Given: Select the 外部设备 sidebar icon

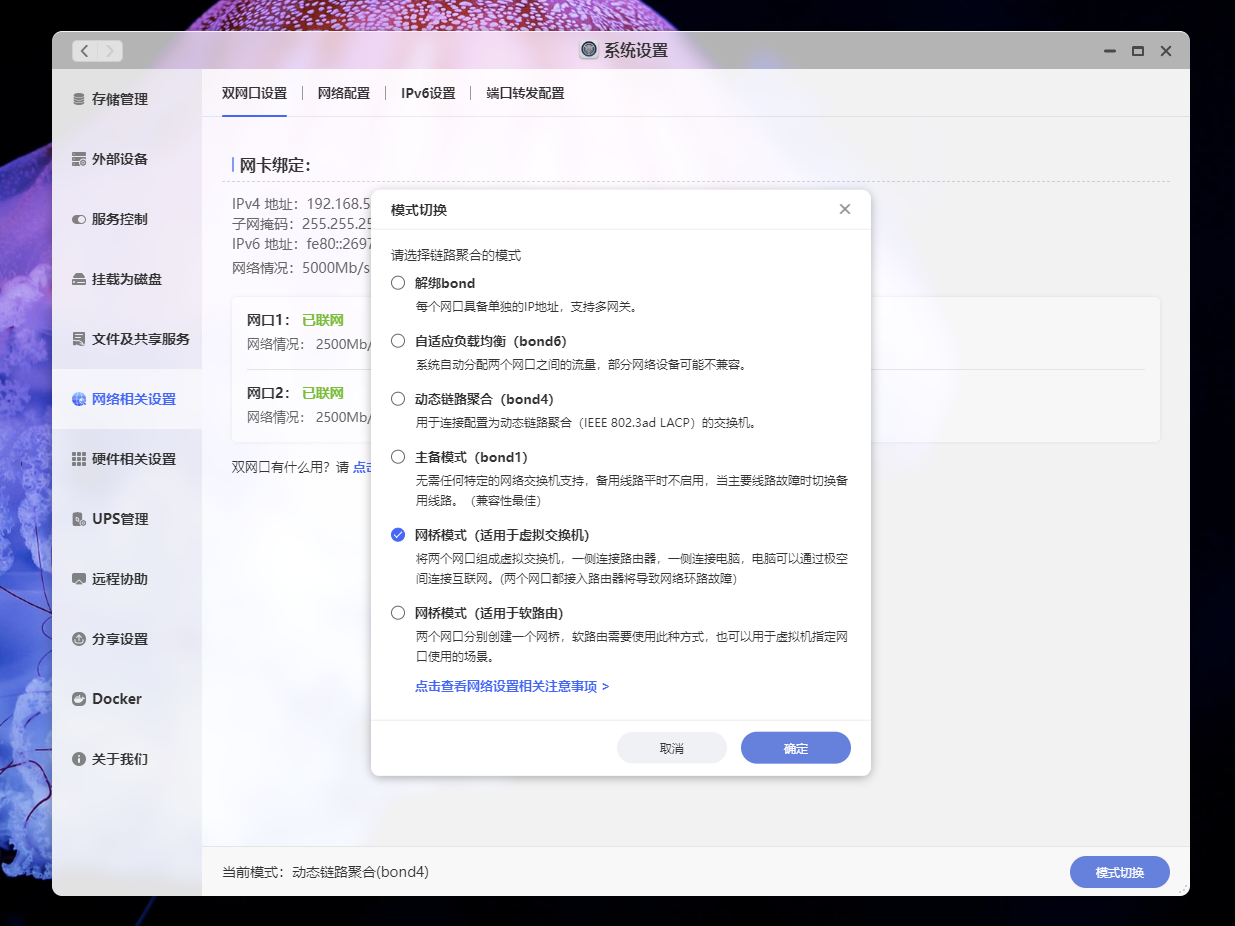Looking at the screenshot, I should point(109,158).
